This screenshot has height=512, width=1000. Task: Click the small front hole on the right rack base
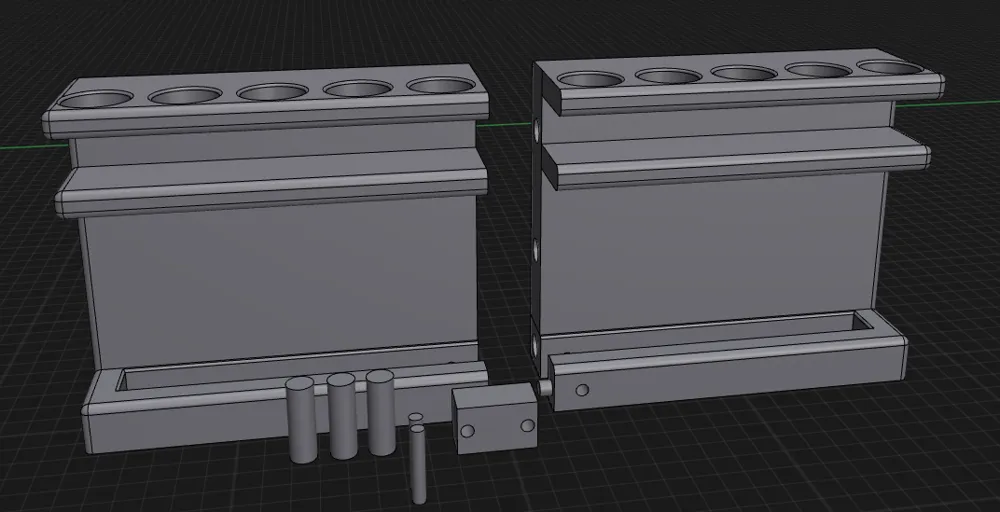click(582, 390)
